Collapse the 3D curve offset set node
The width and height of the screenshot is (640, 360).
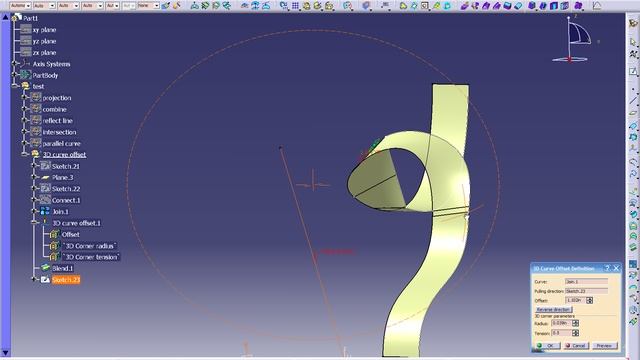click(x=24, y=154)
